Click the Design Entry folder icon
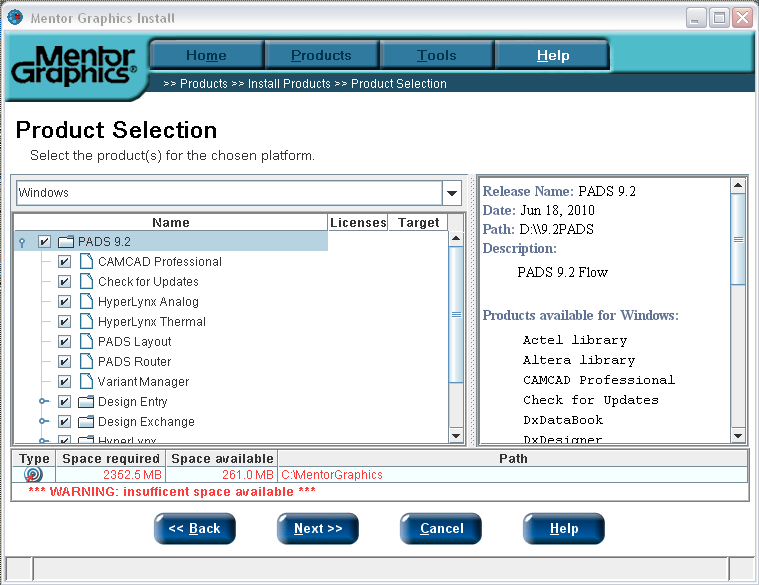Image resolution: width=759 pixels, height=585 pixels. [86, 402]
